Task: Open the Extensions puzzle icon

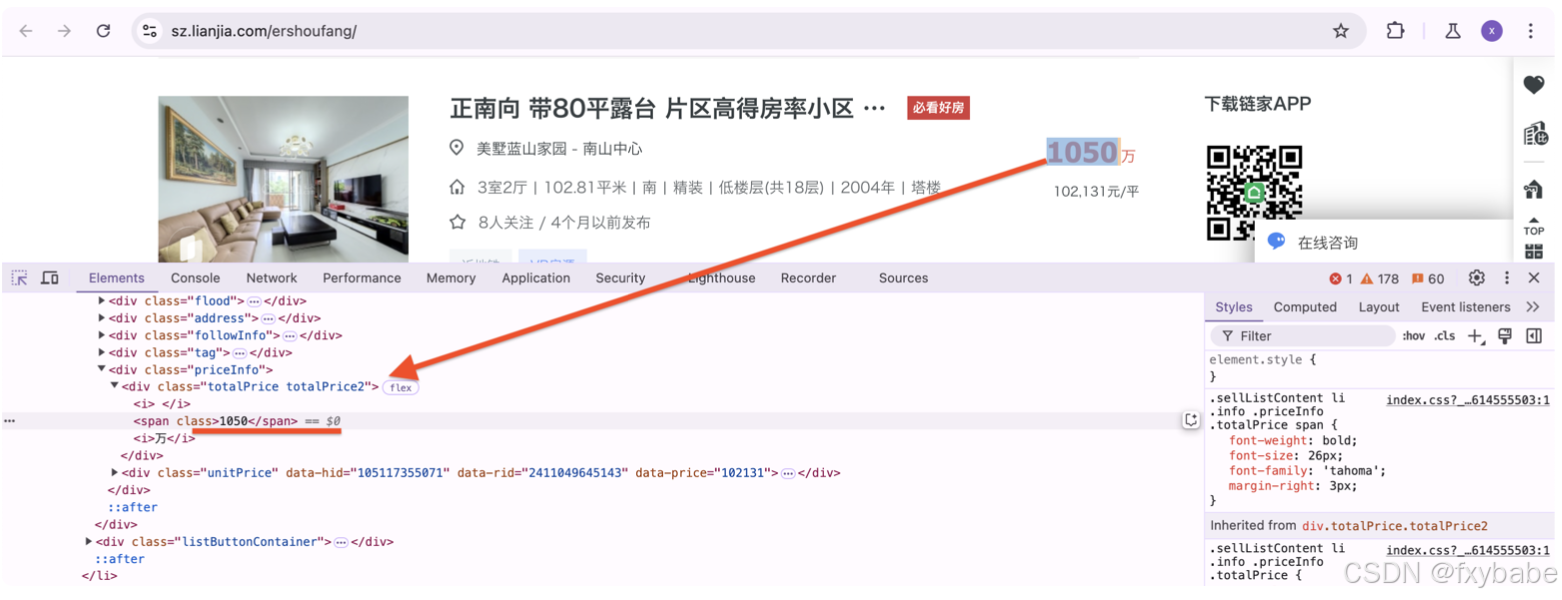Action: [x=1395, y=31]
